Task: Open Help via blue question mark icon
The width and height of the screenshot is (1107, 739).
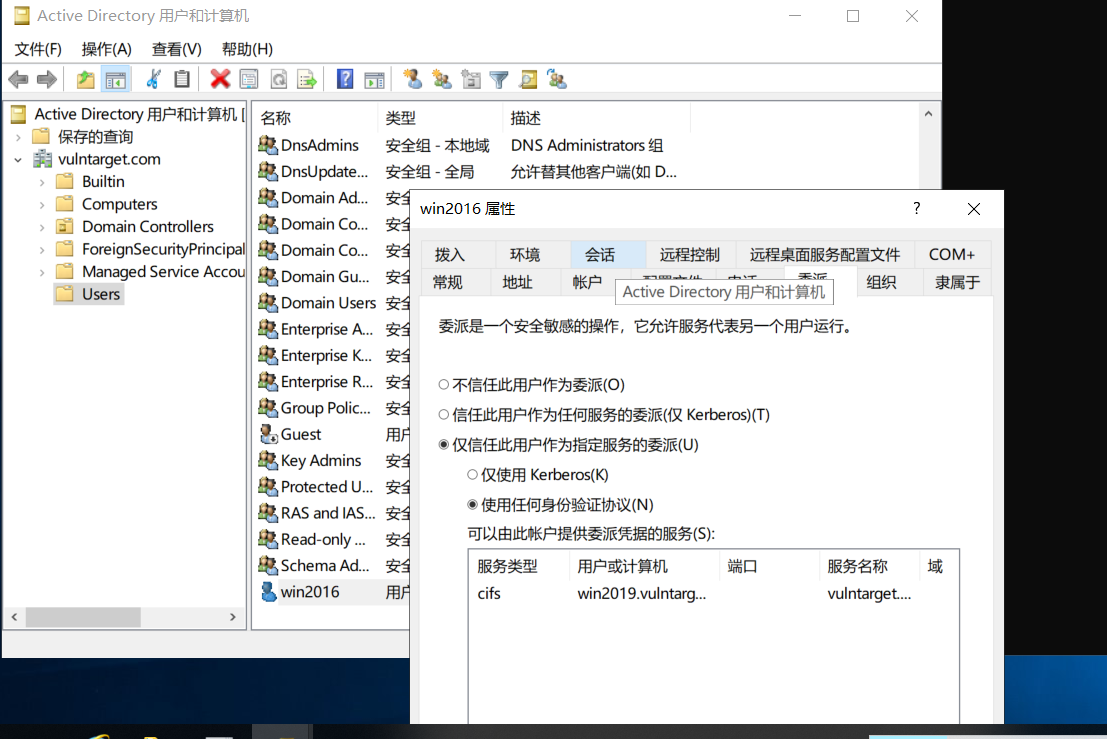Action: 345,79
